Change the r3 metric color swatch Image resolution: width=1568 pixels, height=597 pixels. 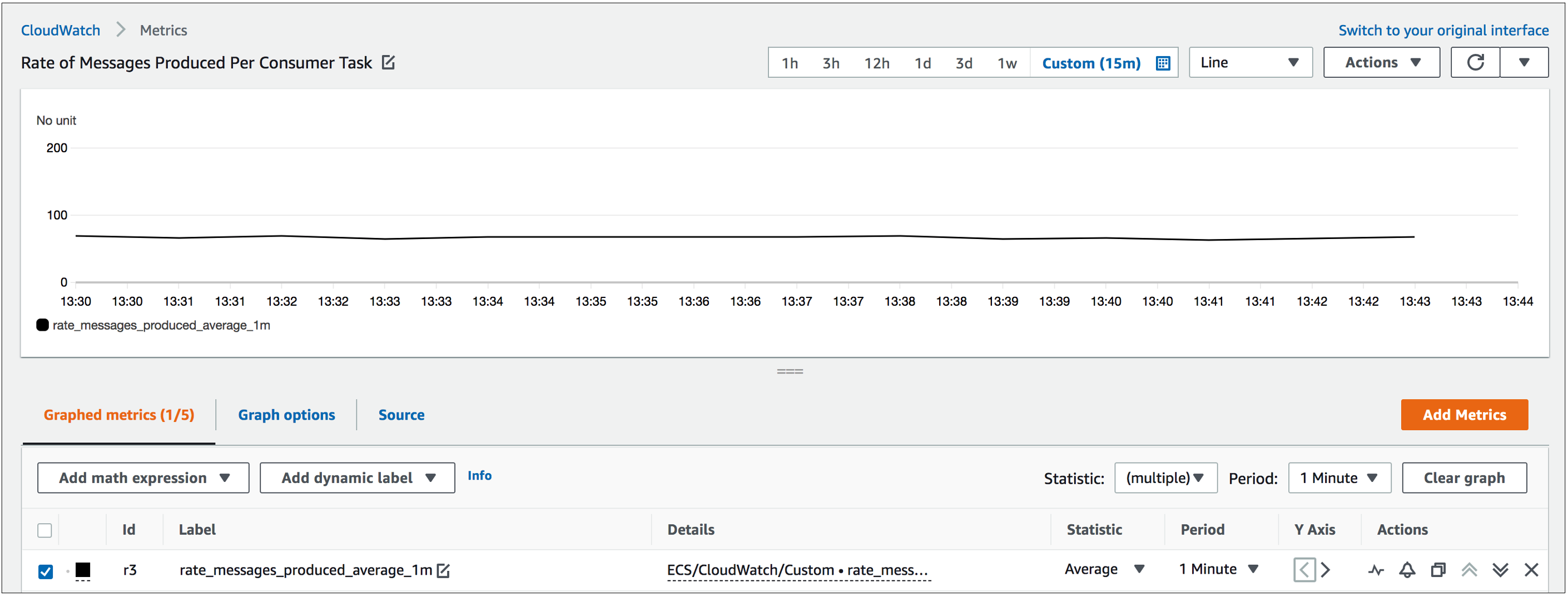click(x=83, y=570)
